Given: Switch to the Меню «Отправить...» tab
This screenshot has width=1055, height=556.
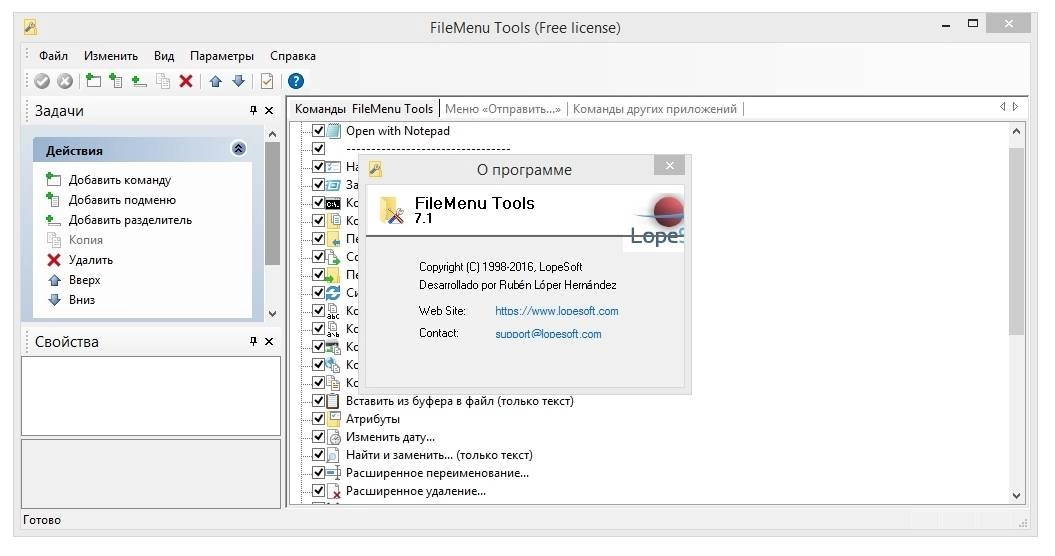Looking at the screenshot, I should point(503,108).
